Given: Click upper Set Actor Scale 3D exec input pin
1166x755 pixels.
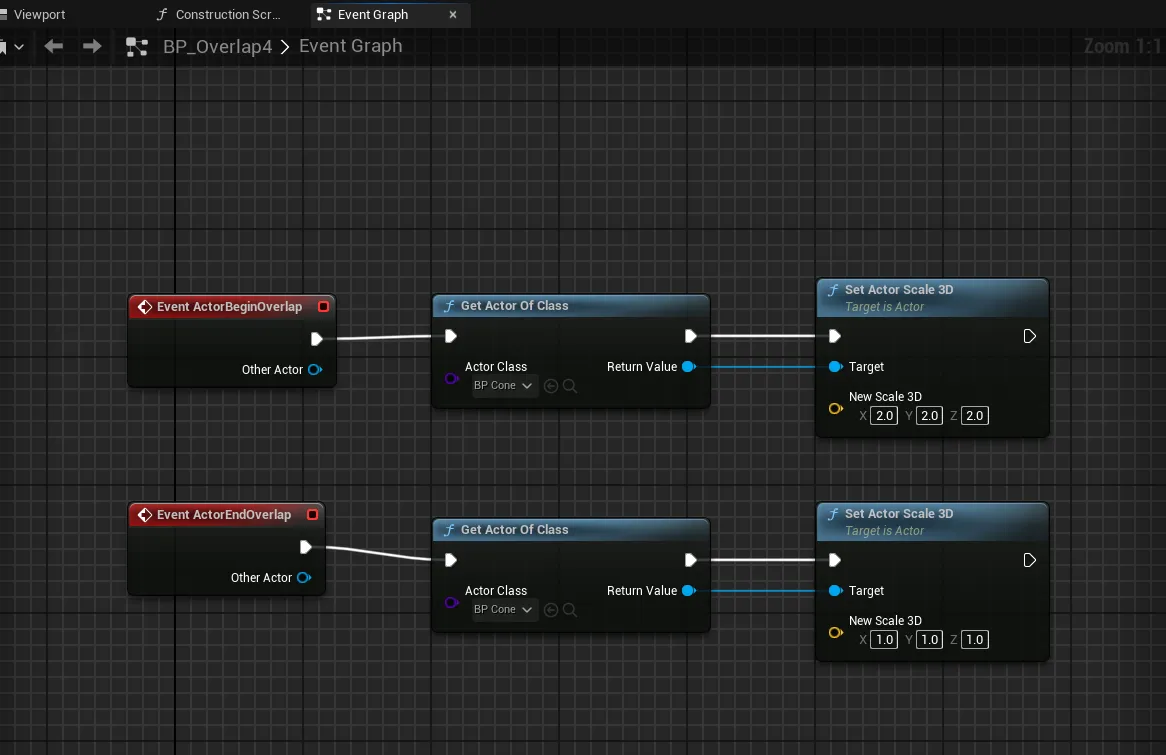Looking at the screenshot, I should [834, 336].
